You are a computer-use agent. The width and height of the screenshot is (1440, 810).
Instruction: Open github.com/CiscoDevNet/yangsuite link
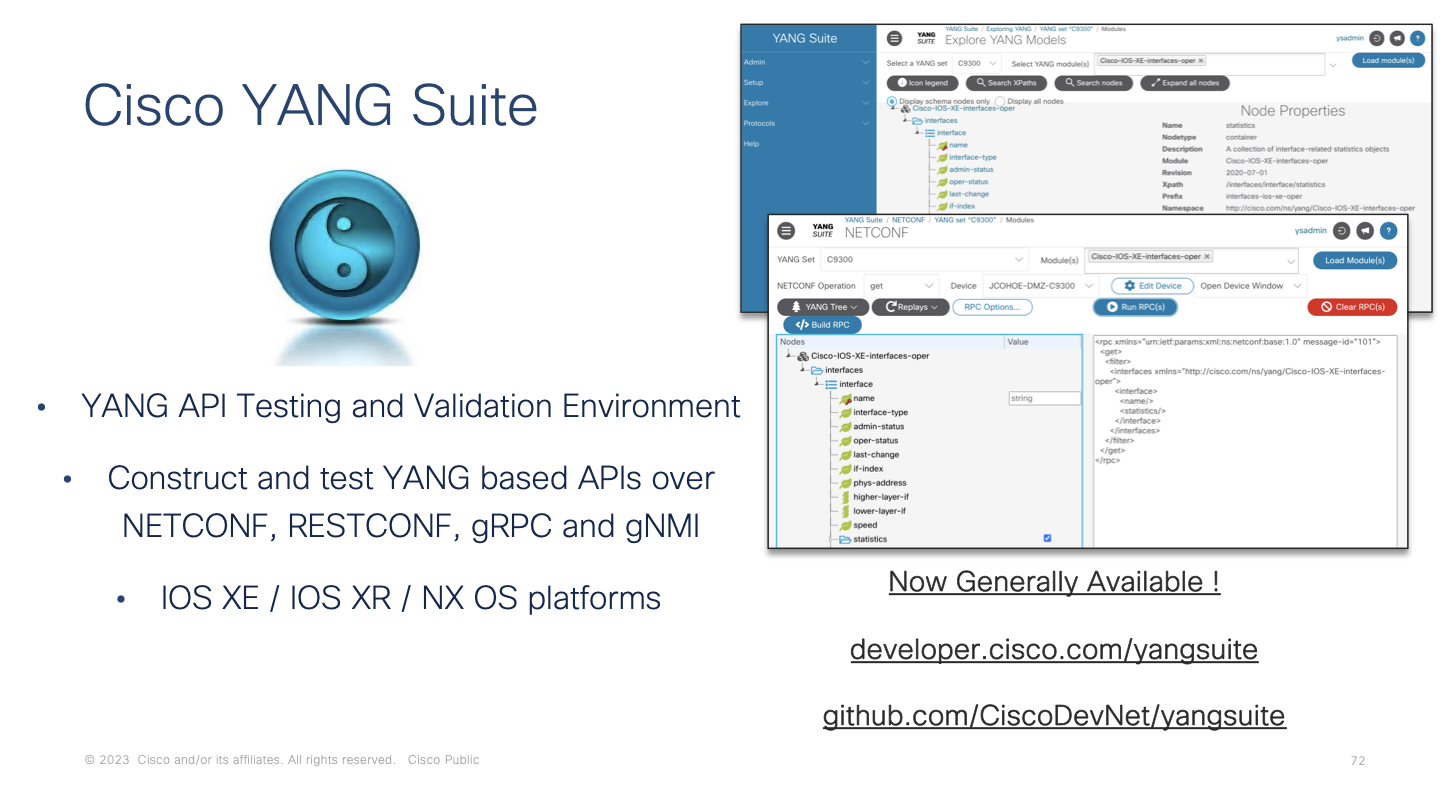click(x=1054, y=716)
